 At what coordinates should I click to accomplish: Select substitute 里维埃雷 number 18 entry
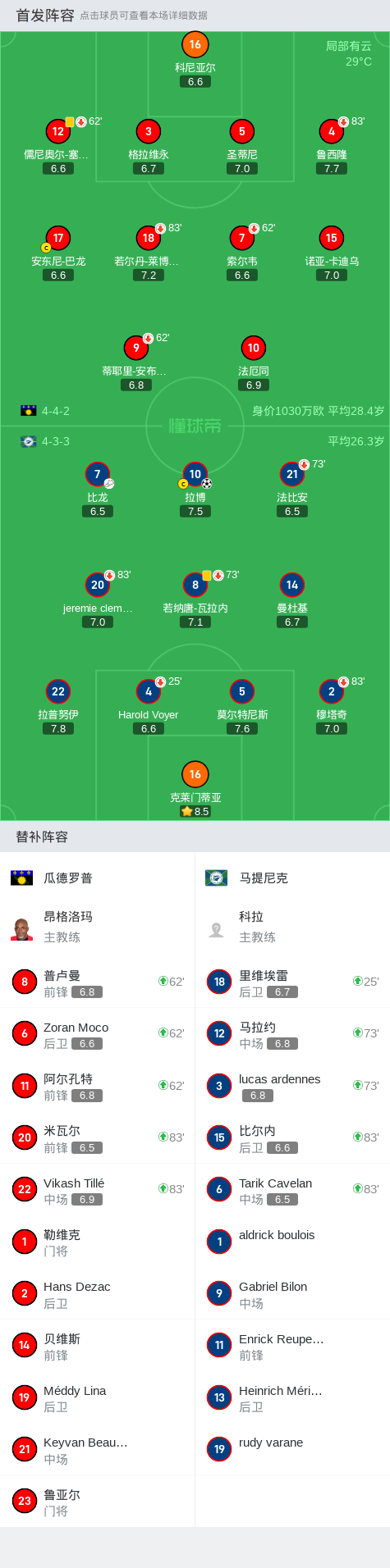point(292,982)
